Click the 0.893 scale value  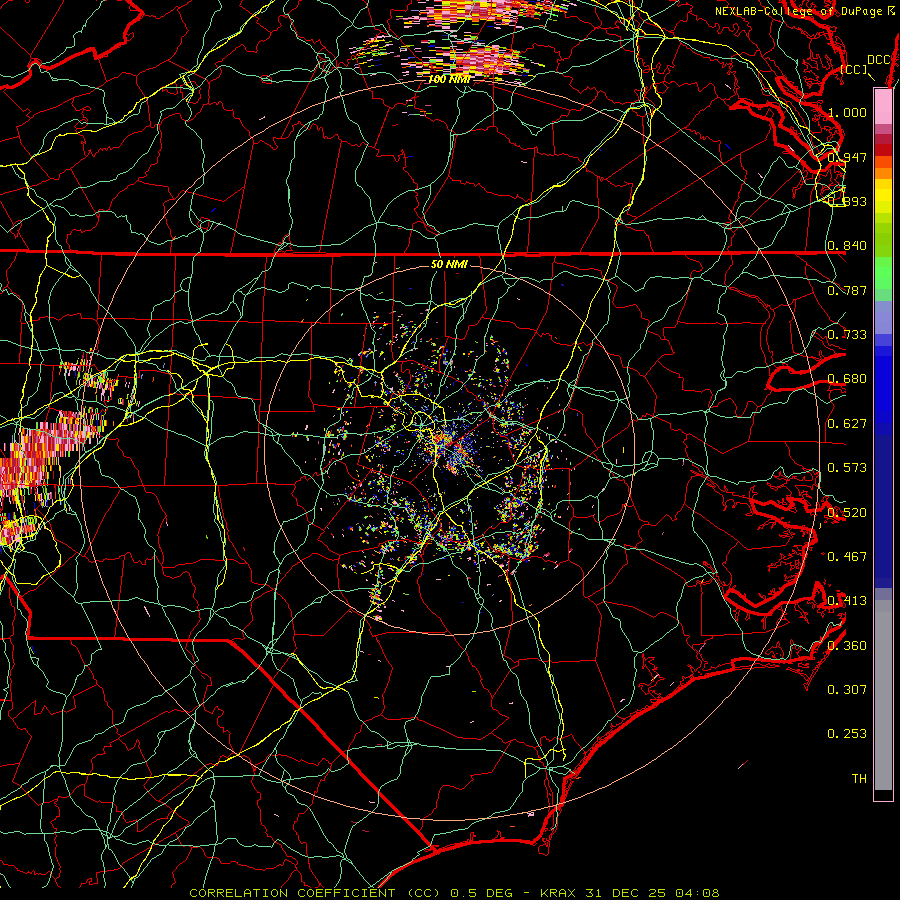[x=847, y=201]
